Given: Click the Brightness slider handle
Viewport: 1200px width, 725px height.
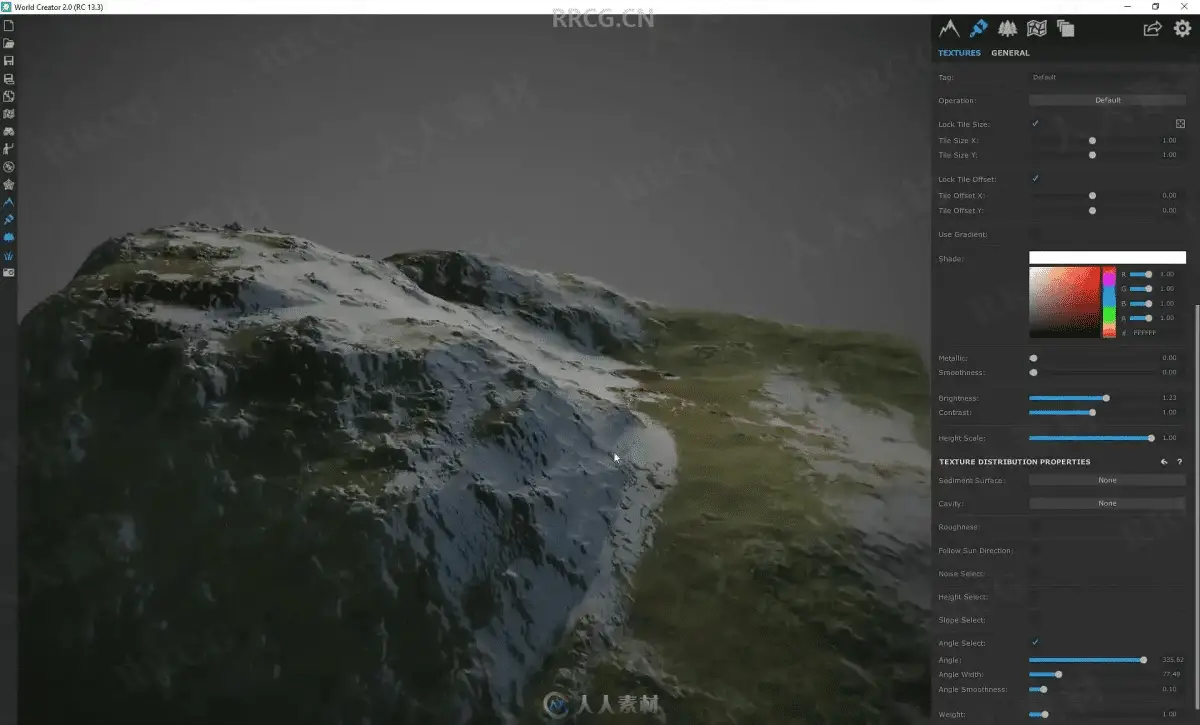Looking at the screenshot, I should 1106,398.
